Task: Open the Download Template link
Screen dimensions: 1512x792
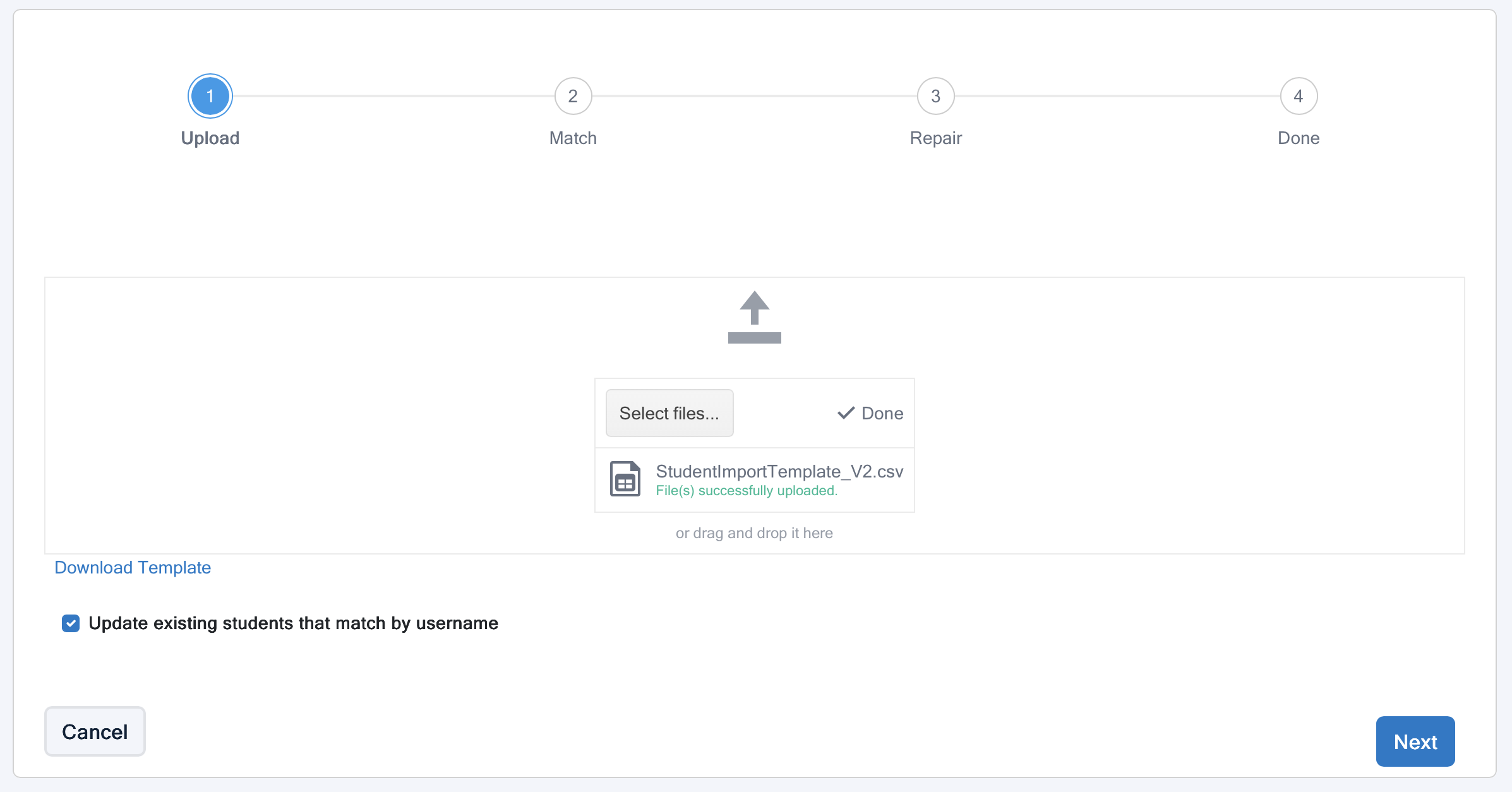Action: click(133, 567)
